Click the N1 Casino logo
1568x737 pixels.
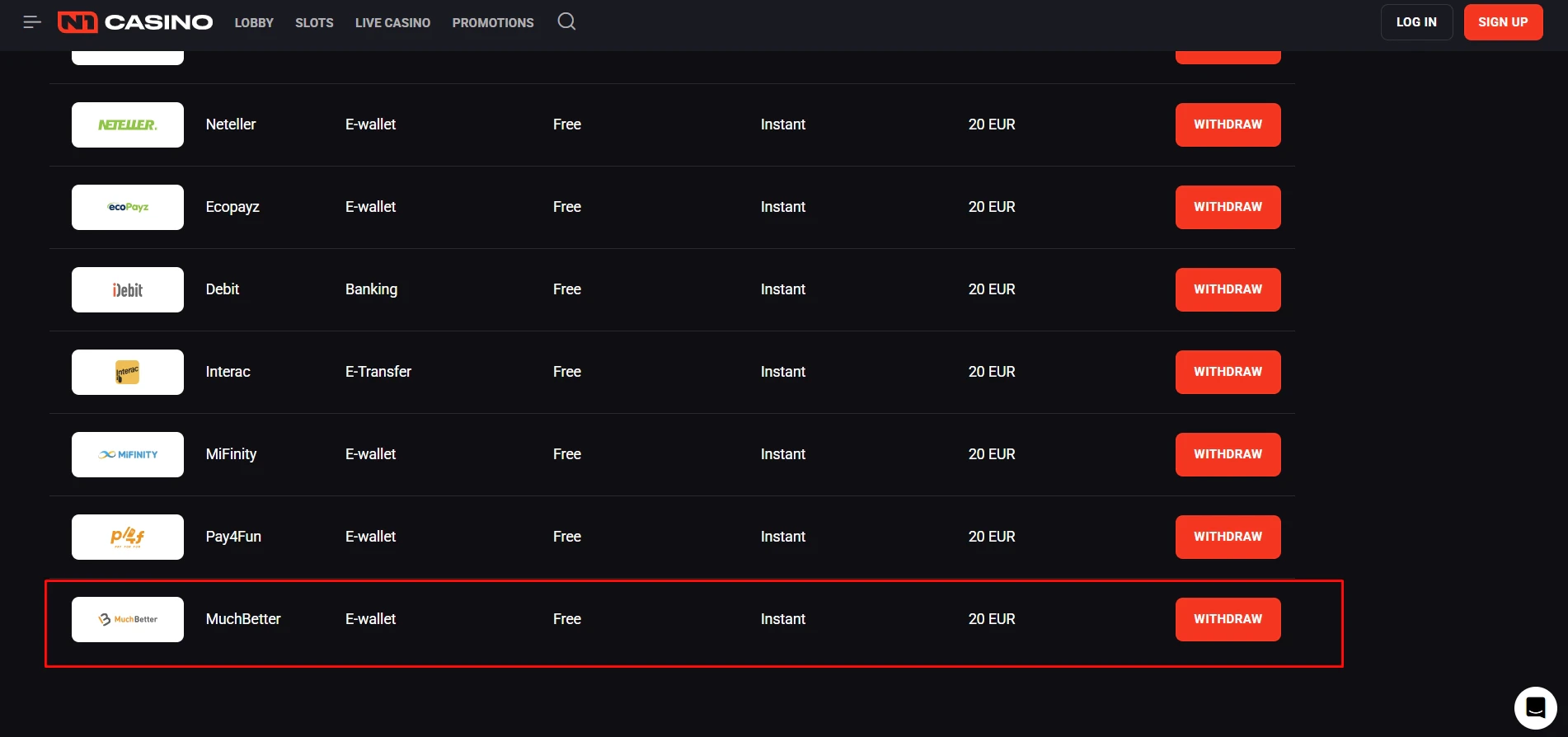click(135, 22)
